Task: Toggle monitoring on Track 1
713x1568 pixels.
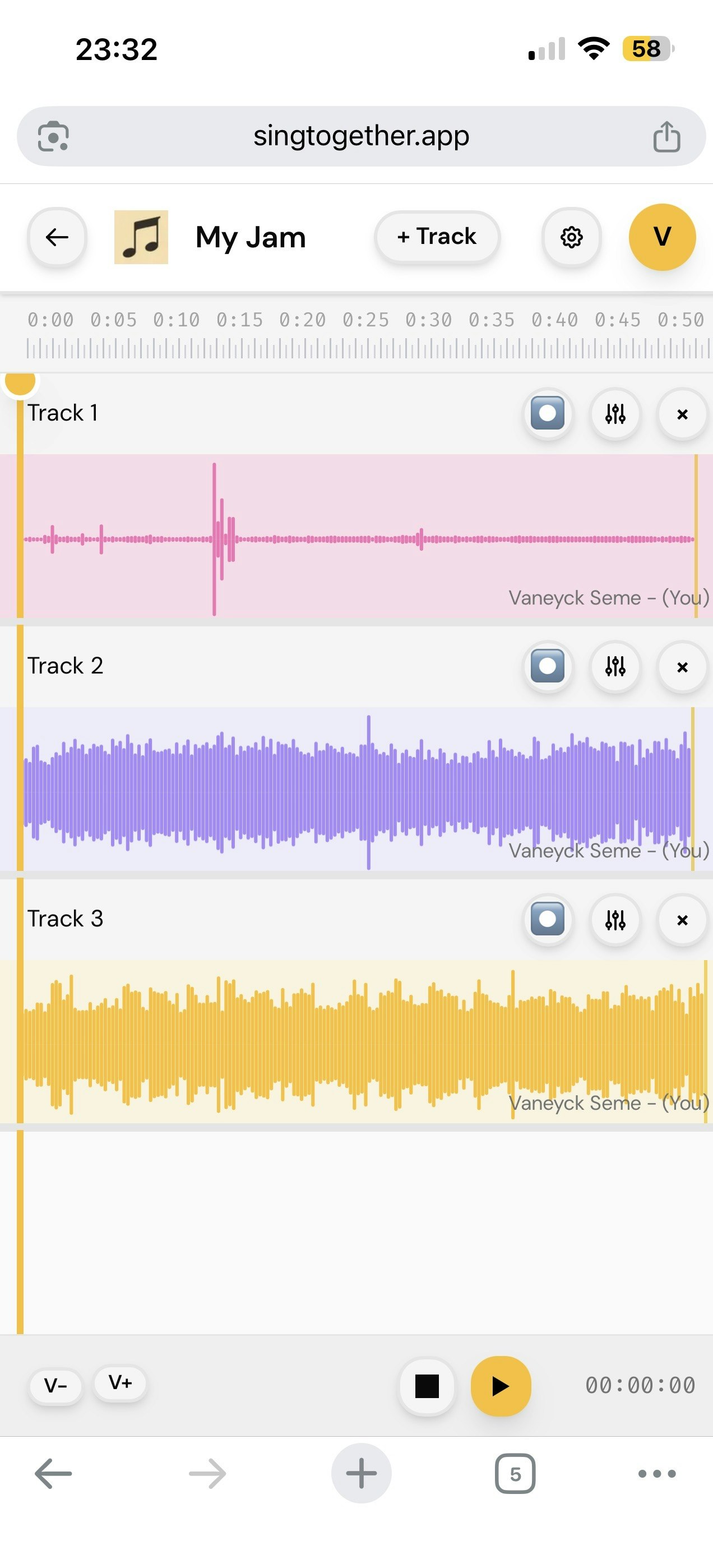Action: point(547,414)
